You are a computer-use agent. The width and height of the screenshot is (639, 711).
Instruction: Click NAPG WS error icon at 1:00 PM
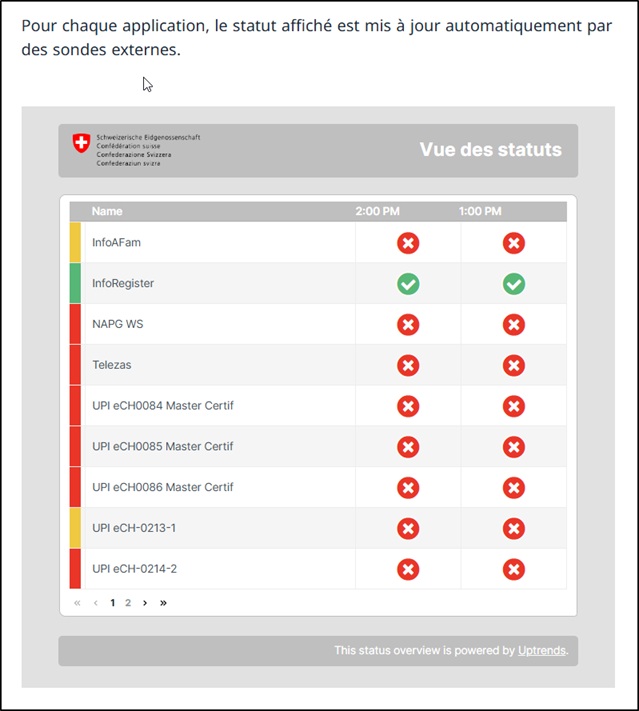coord(514,325)
